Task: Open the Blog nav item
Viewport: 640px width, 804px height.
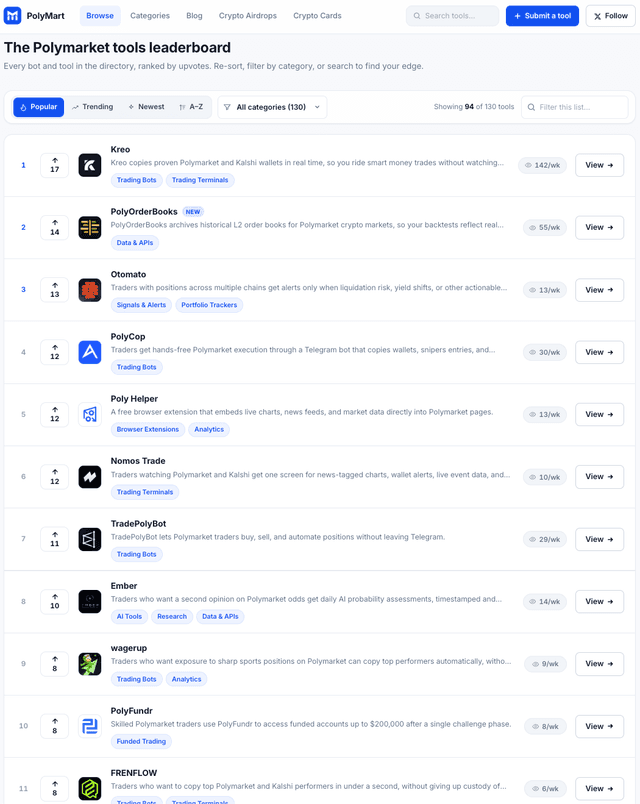Action: [x=194, y=16]
